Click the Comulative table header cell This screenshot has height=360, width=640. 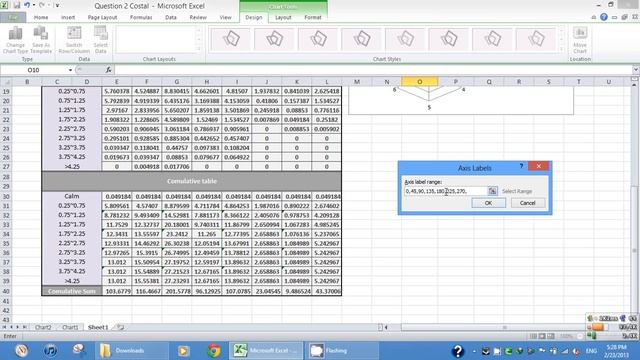click(x=191, y=181)
